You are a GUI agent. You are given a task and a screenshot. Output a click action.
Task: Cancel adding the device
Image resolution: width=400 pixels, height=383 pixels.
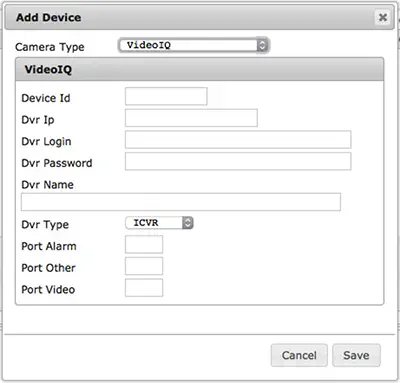(x=299, y=355)
